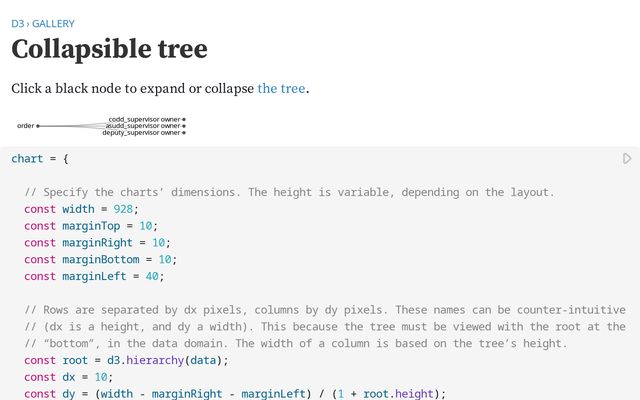This screenshot has height=400, width=640.
Task: Run the chart cell with play icon
Action: coord(627,158)
